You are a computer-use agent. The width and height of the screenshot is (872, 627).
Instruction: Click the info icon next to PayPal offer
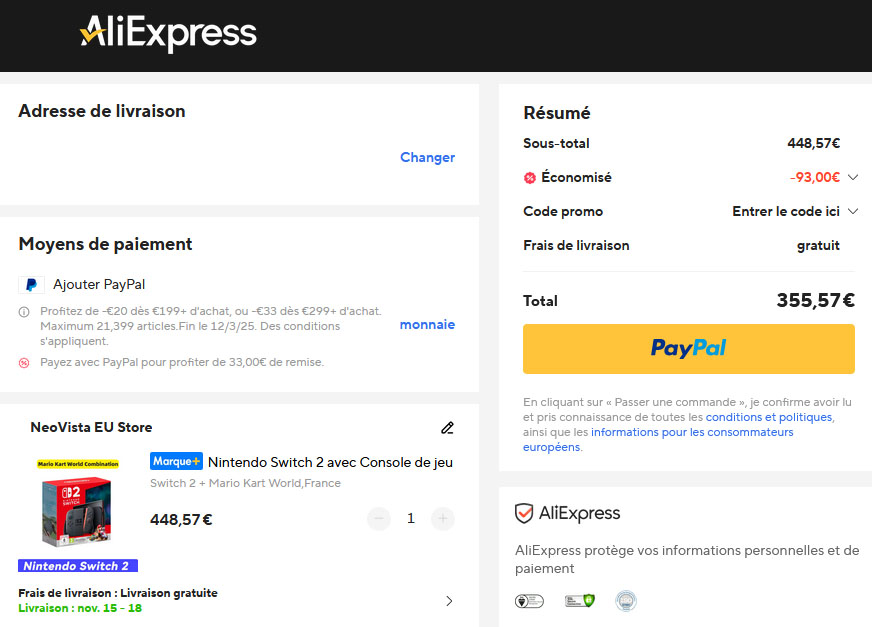(x=24, y=312)
